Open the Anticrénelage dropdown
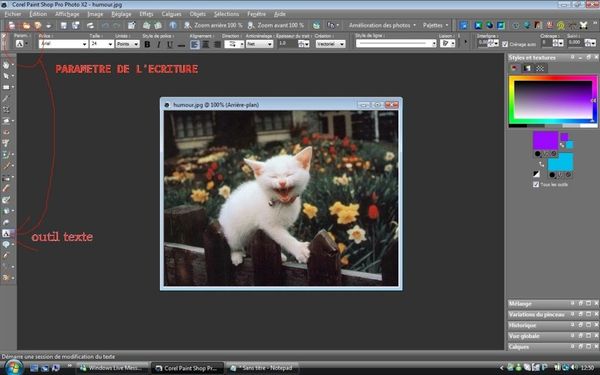This screenshot has width=600, height=375. pyautogui.click(x=259, y=44)
